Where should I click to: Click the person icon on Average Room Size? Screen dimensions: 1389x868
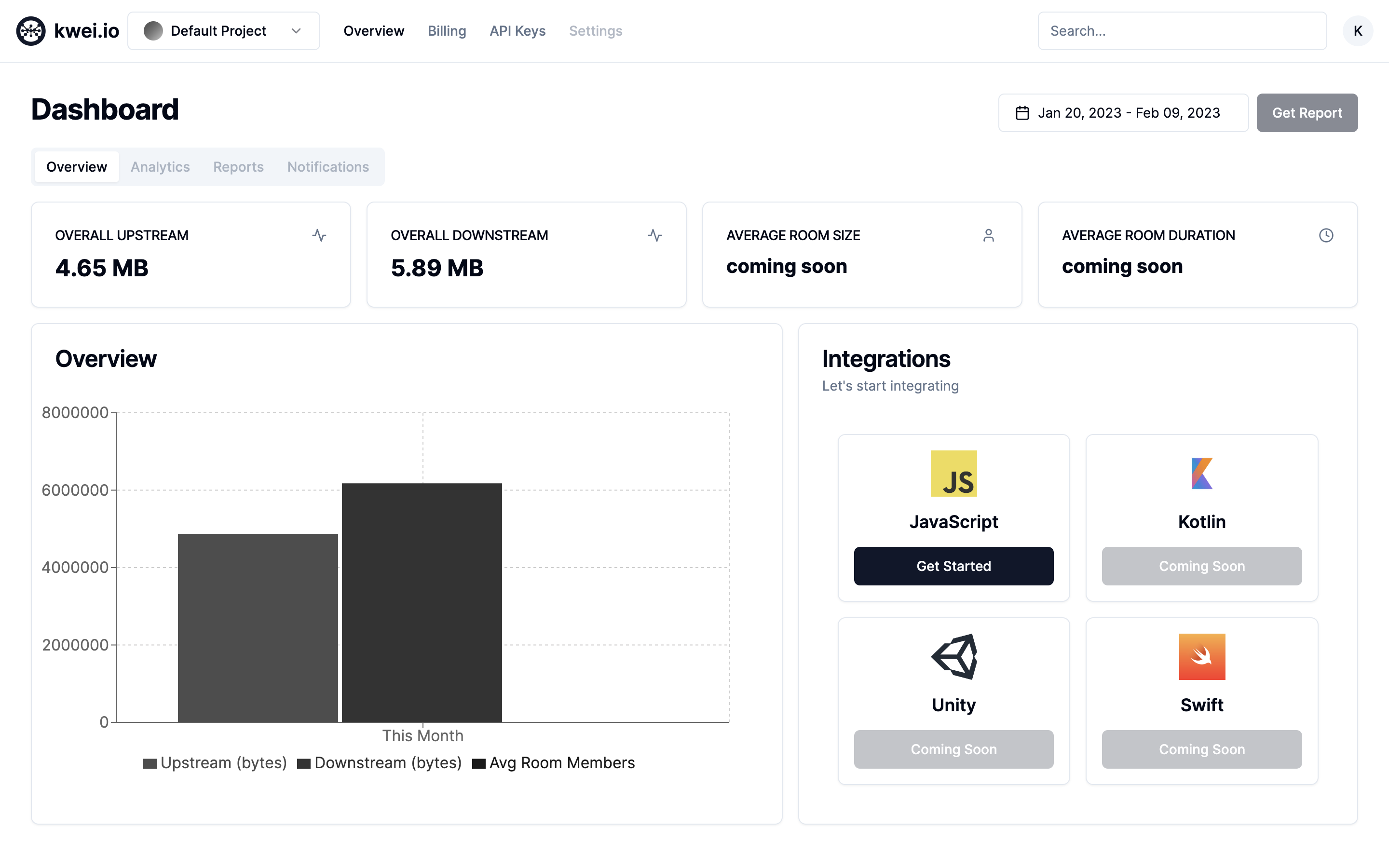coord(988,235)
